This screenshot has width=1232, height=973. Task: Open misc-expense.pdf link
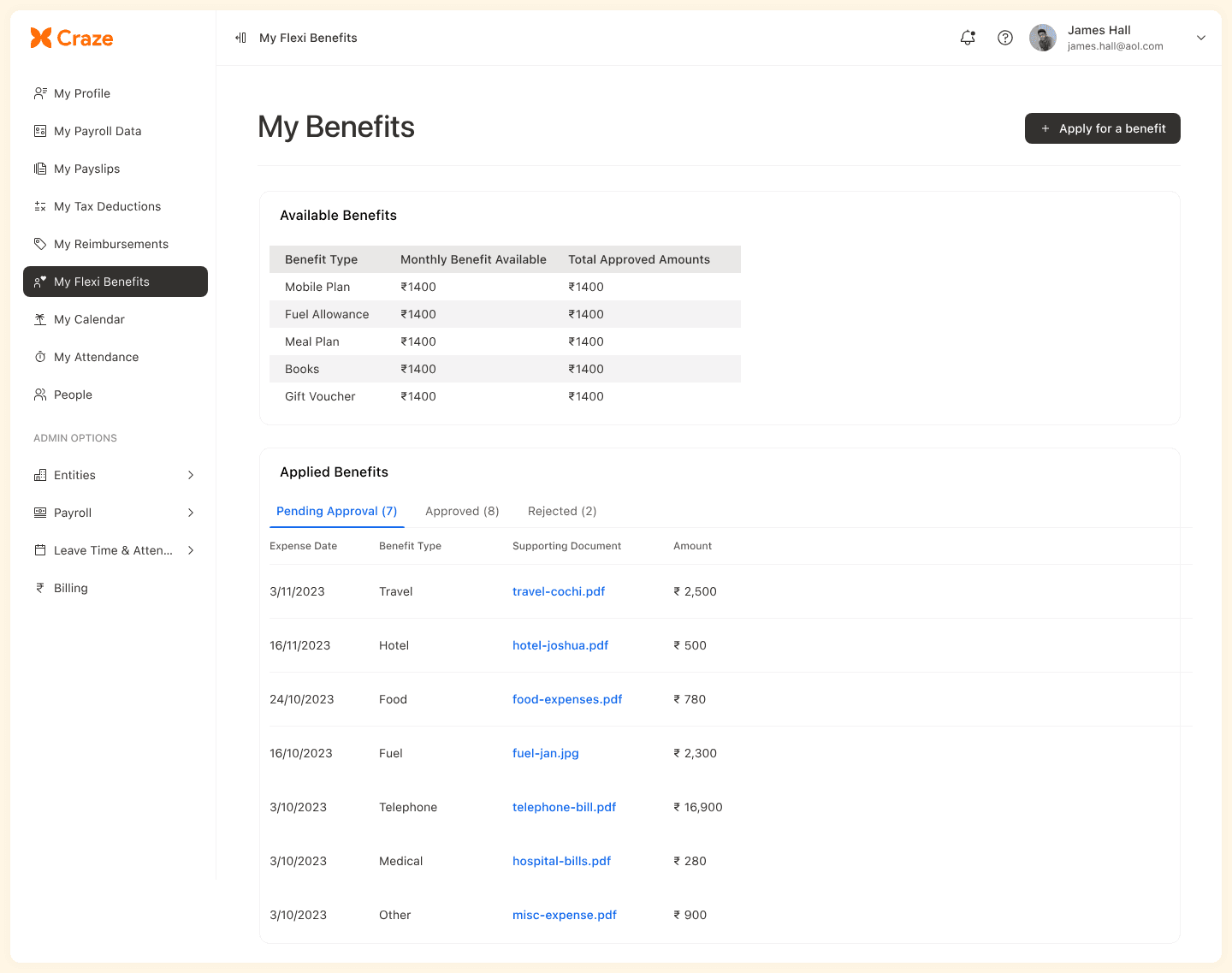565,915
